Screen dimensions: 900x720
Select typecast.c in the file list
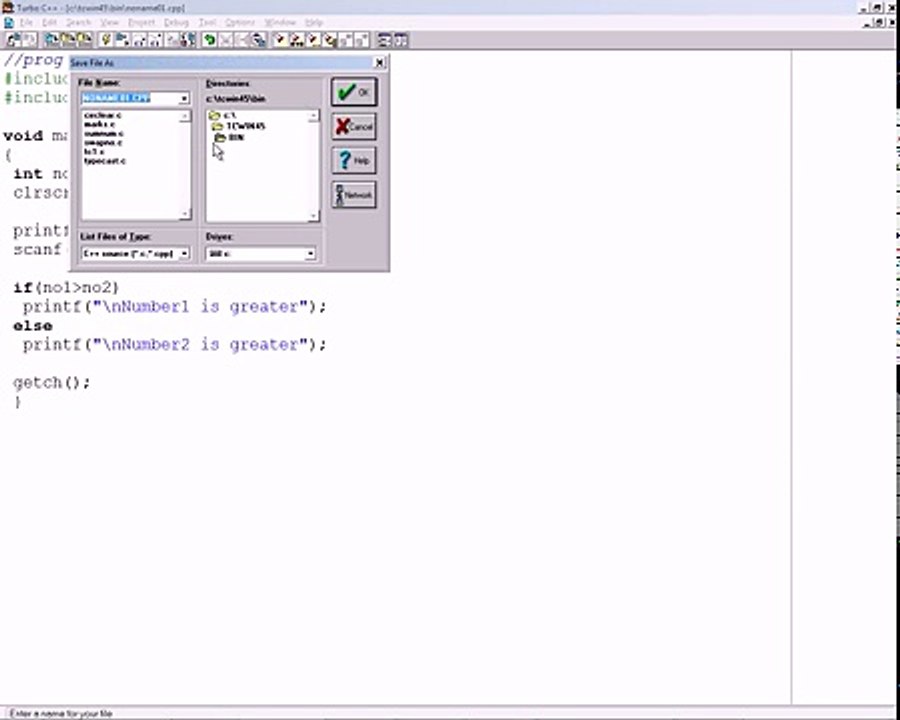pyautogui.click(x=105, y=161)
